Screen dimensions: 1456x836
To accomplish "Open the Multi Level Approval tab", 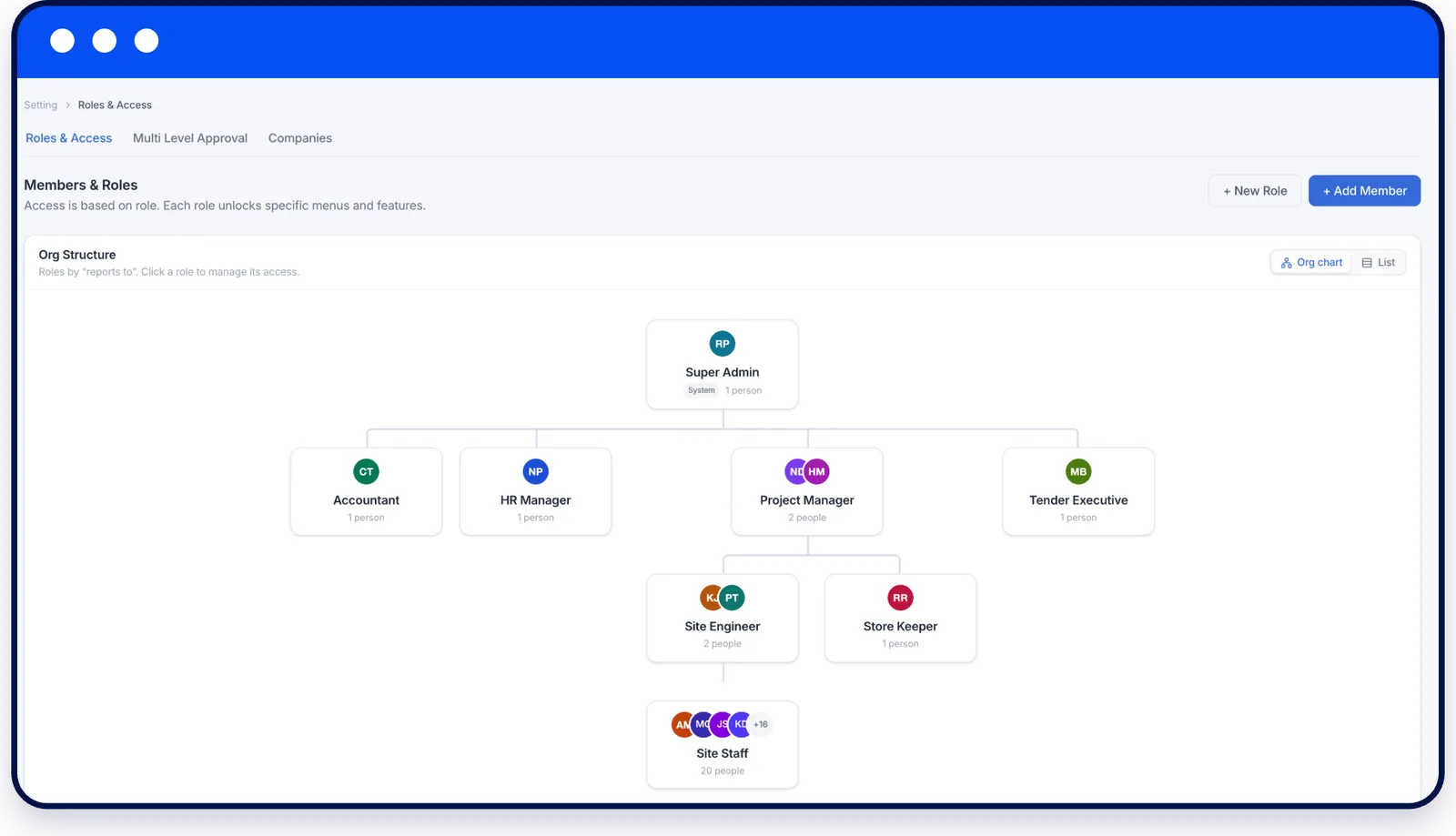I will pos(190,138).
